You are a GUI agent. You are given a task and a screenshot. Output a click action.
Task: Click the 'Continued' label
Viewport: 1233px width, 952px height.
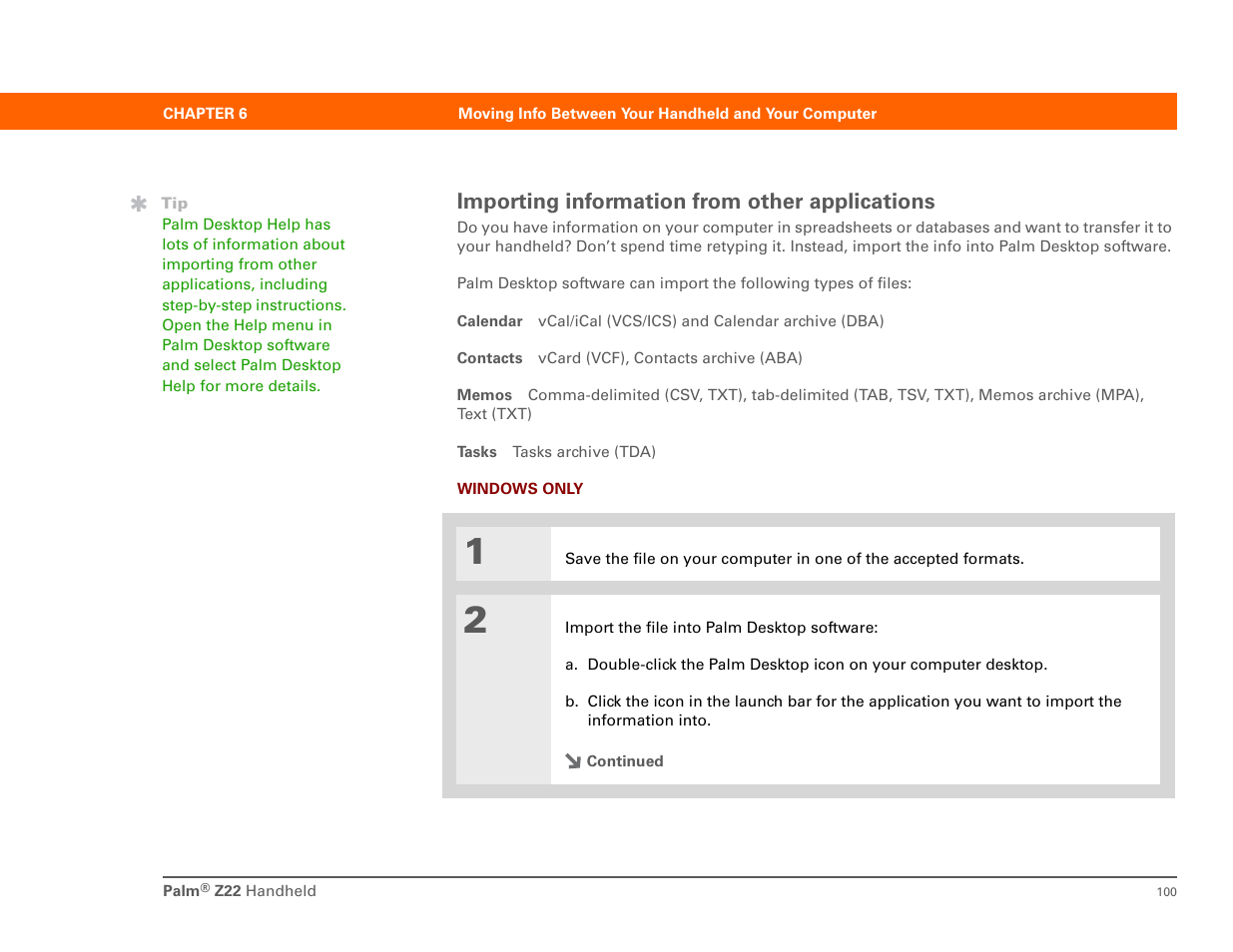pos(625,761)
